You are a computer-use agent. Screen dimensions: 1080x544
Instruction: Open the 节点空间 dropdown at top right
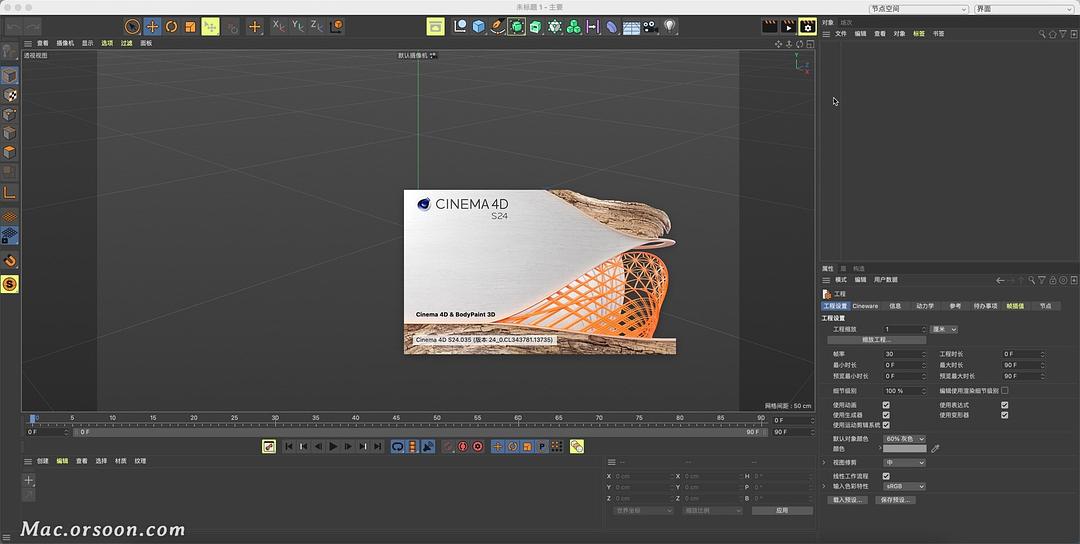click(x=918, y=9)
